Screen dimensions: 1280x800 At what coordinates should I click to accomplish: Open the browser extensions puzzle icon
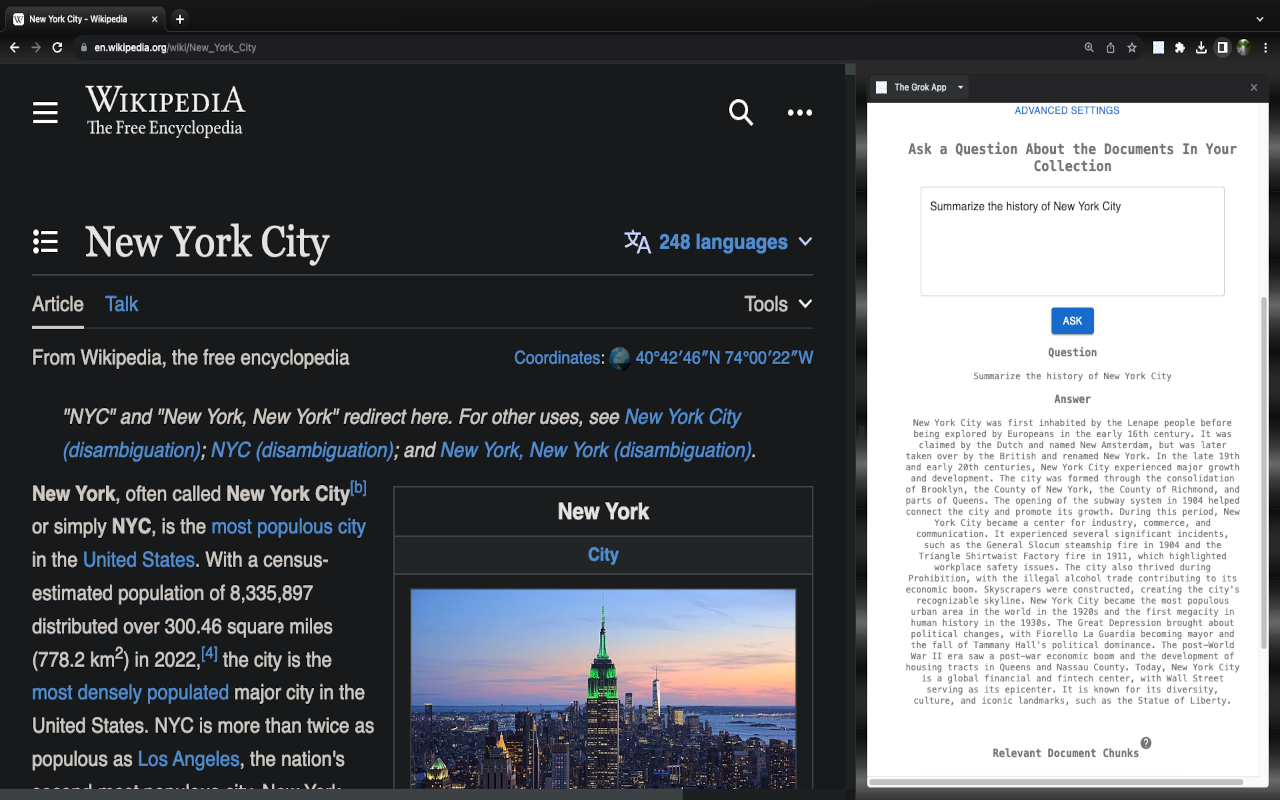pos(1179,47)
